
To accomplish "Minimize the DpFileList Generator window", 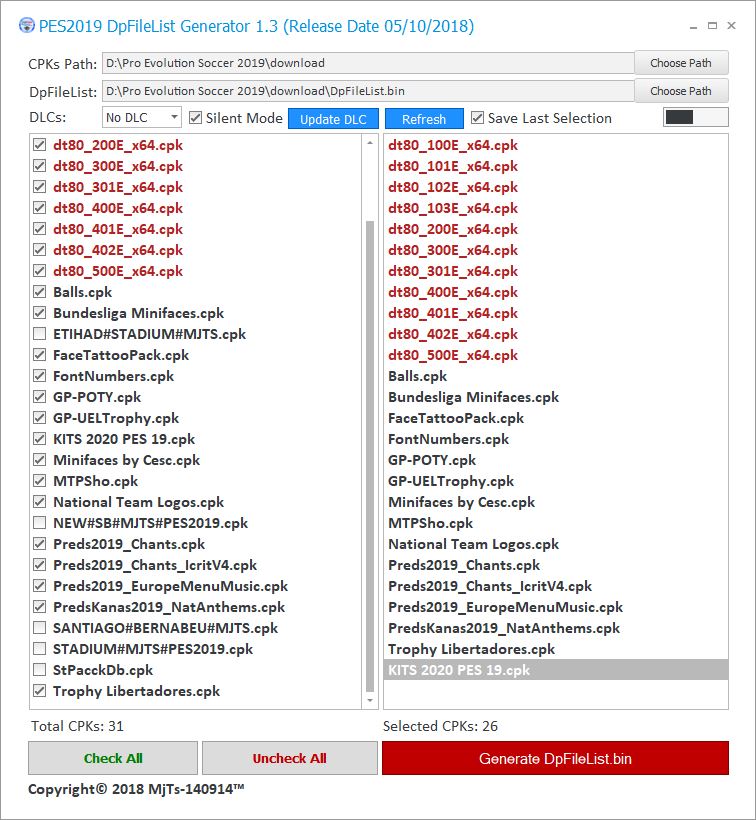I will (693, 26).
